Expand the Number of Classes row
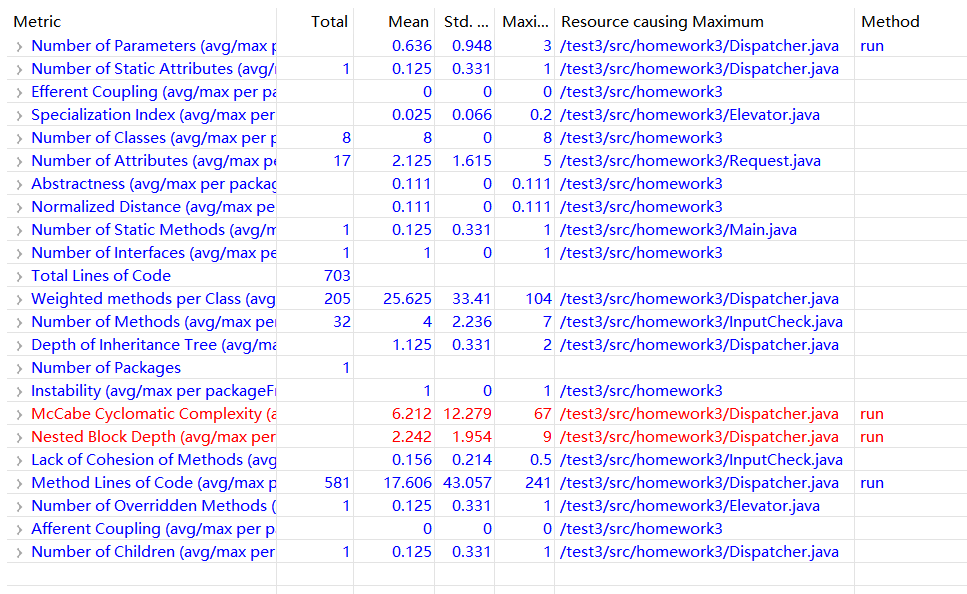The height and width of the screenshot is (594, 967). 19,139
